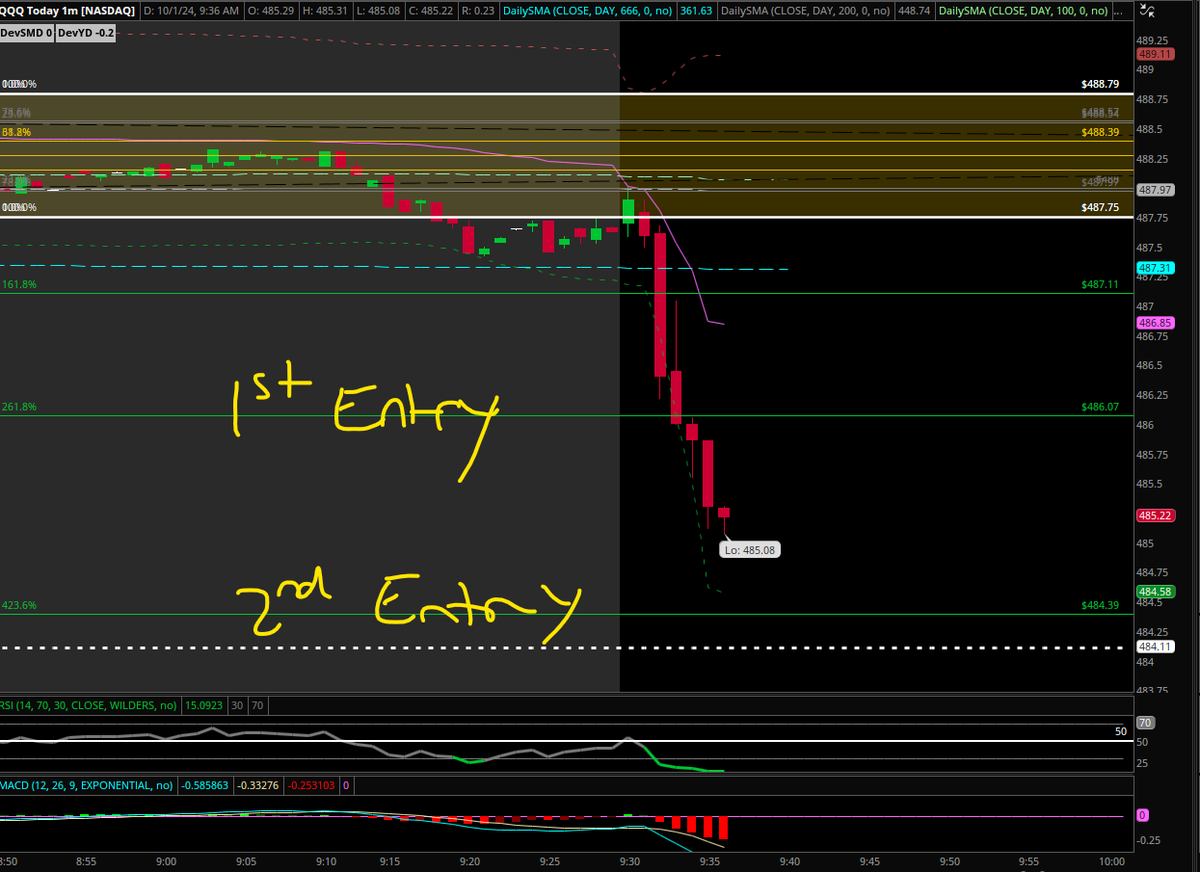Click the MACD zero-line value 0 in header
Image resolution: width=1200 pixels, height=872 pixels.
tap(346, 785)
